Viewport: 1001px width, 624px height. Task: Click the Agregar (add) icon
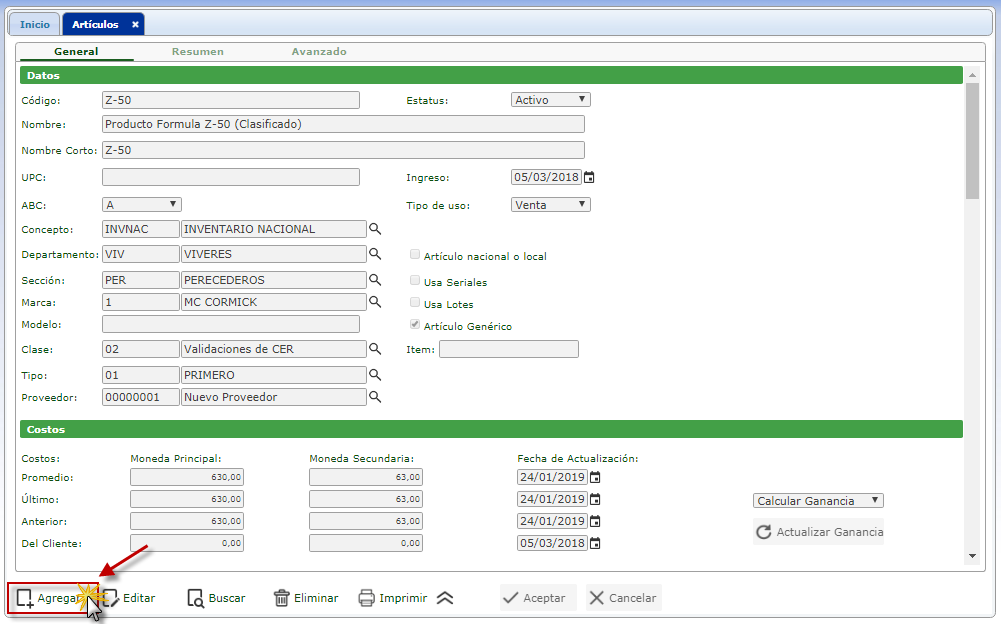click(x=25, y=598)
